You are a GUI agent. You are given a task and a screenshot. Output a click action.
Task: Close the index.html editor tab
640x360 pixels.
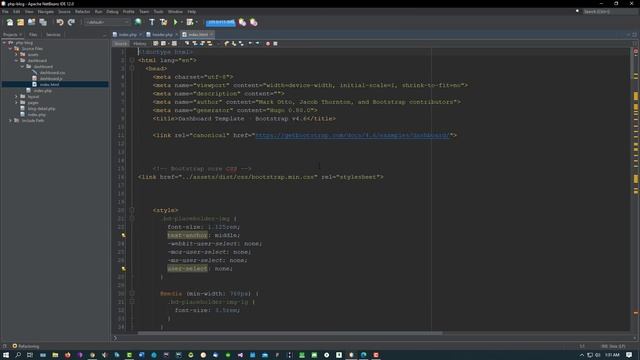[211, 35]
